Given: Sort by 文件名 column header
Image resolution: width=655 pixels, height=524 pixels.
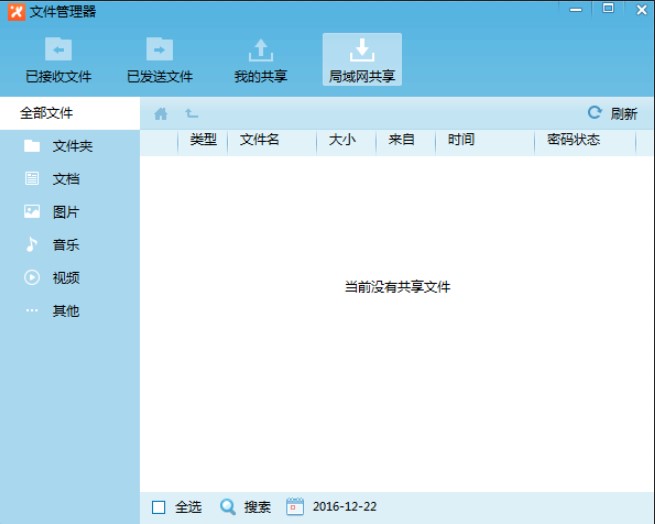Looking at the screenshot, I should pyautogui.click(x=260, y=140).
